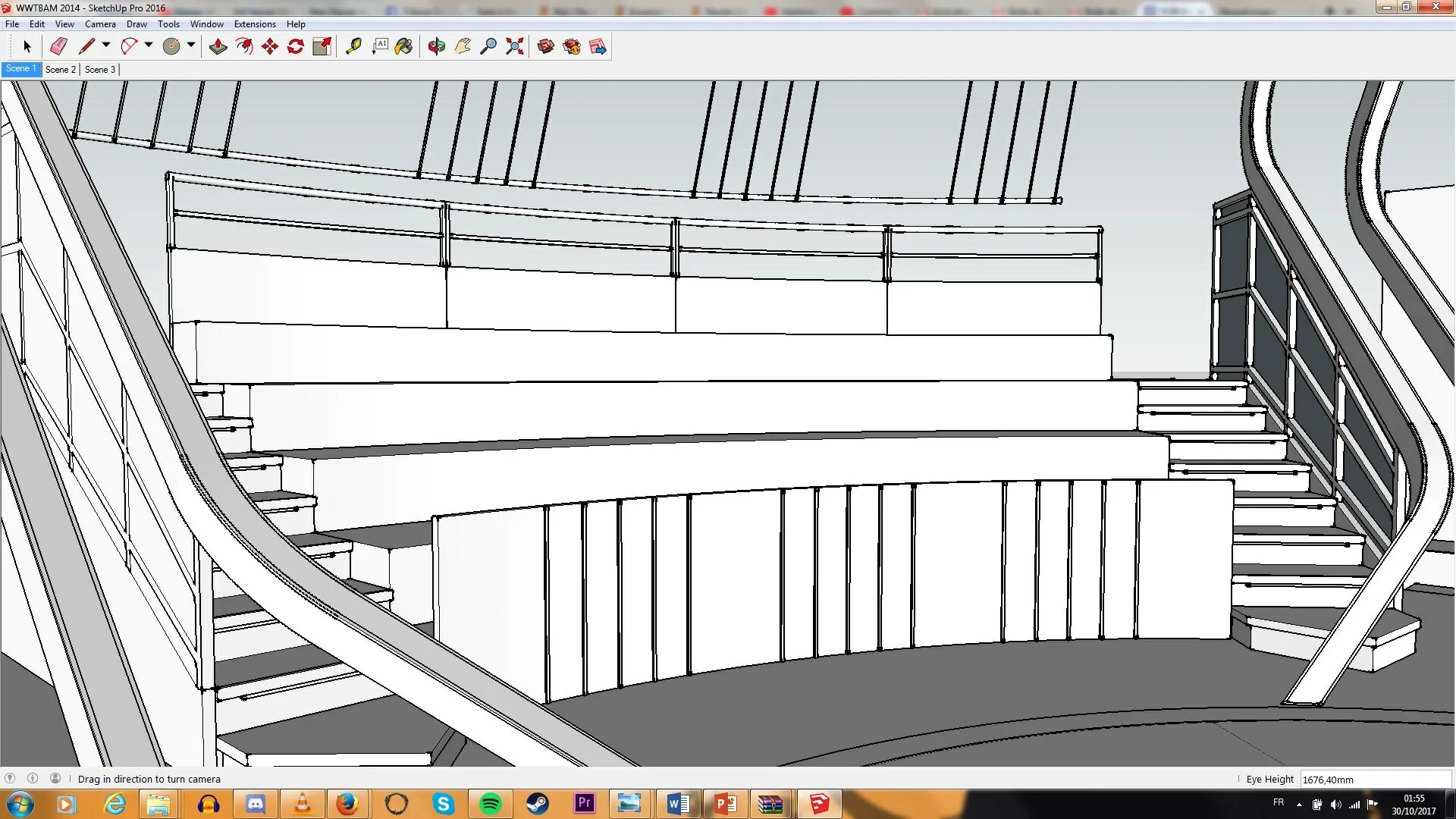
Task: Select the Eraser tool
Action: click(58, 46)
